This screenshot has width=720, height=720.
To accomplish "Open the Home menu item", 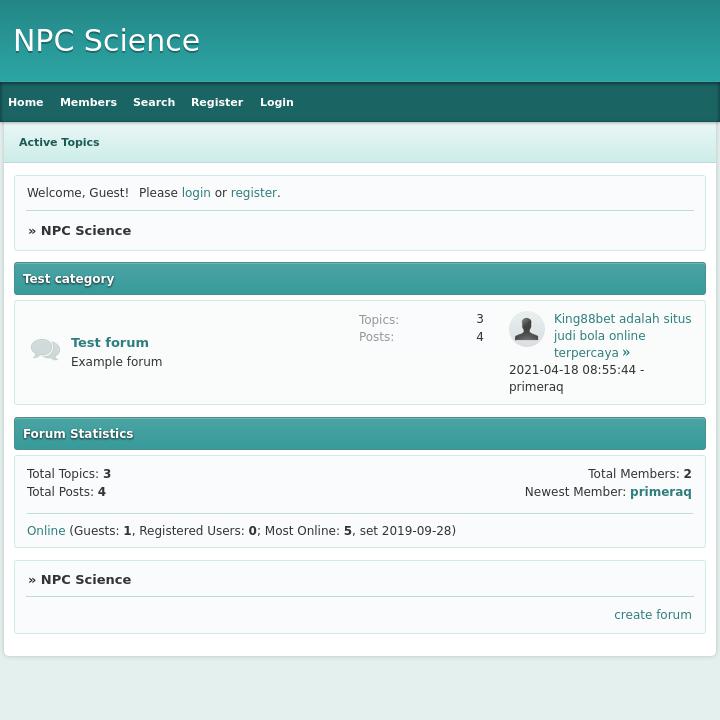I will [26, 102].
